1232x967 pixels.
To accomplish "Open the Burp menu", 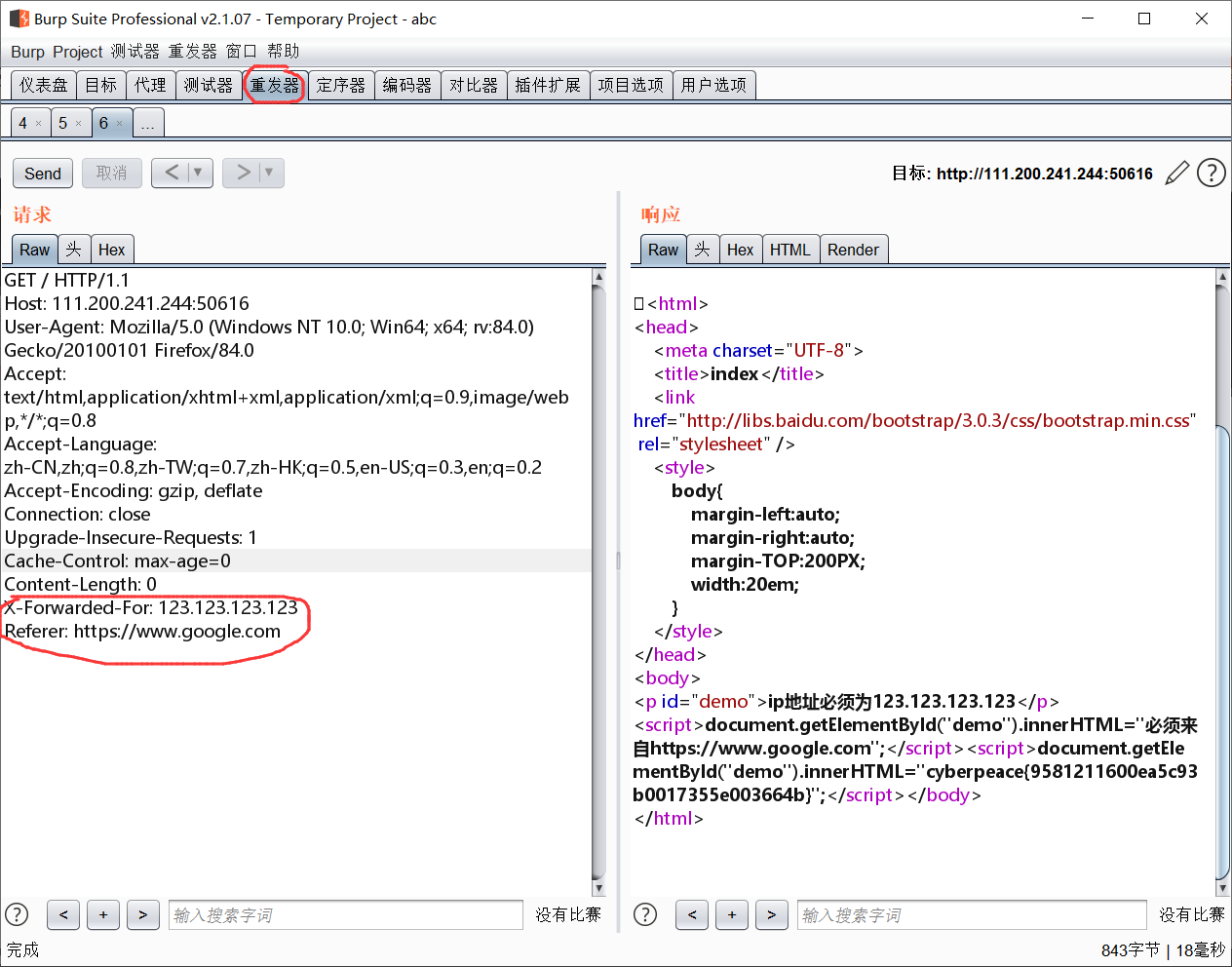I will pos(27,52).
